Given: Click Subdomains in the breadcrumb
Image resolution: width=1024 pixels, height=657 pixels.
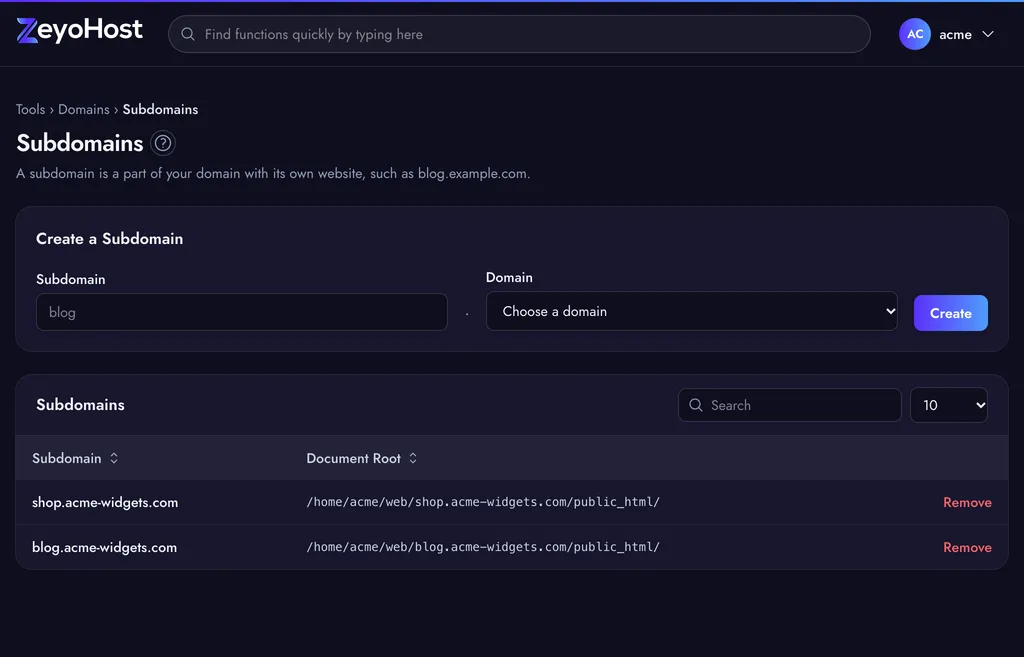Looking at the screenshot, I should [160, 109].
